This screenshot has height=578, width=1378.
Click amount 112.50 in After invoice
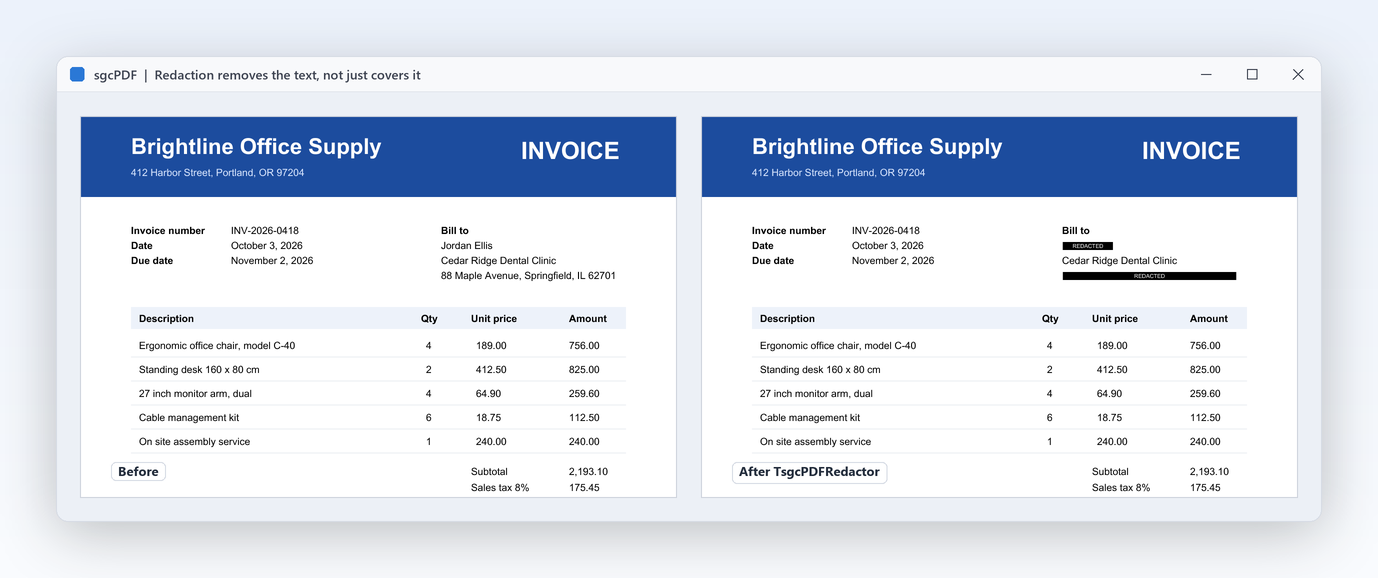pos(1205,418)
